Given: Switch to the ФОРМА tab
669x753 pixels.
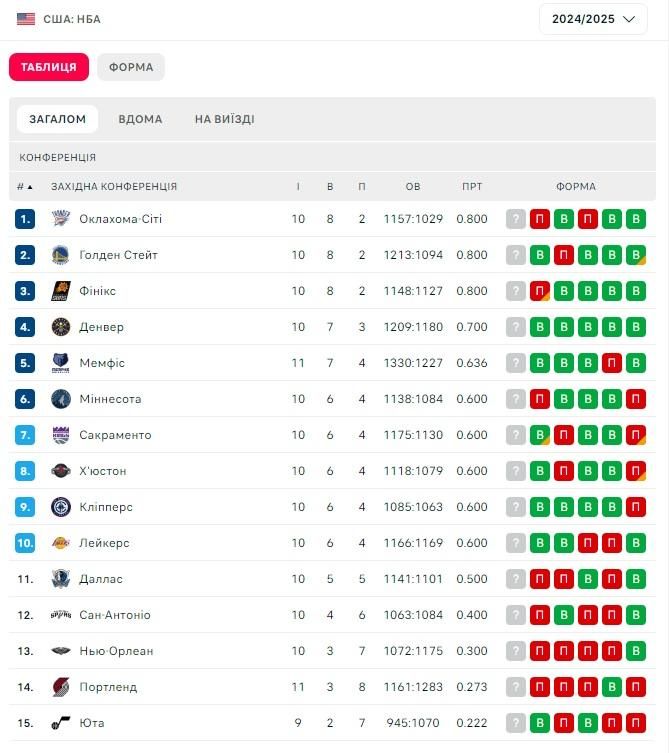Looking at the screenshot, I should click(131, 67).
